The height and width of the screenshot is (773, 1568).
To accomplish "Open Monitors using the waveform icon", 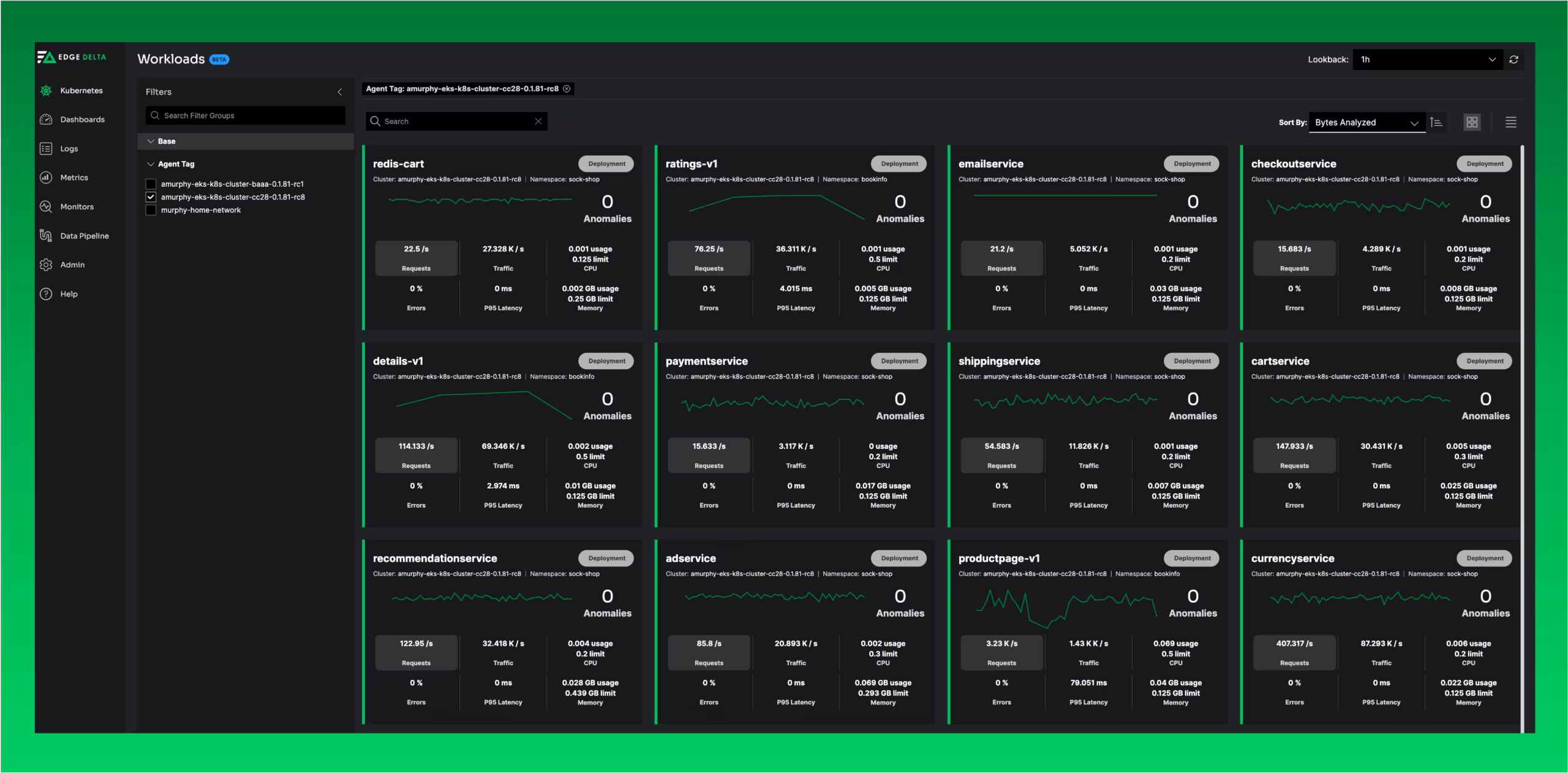I will [x=46, y=206].
